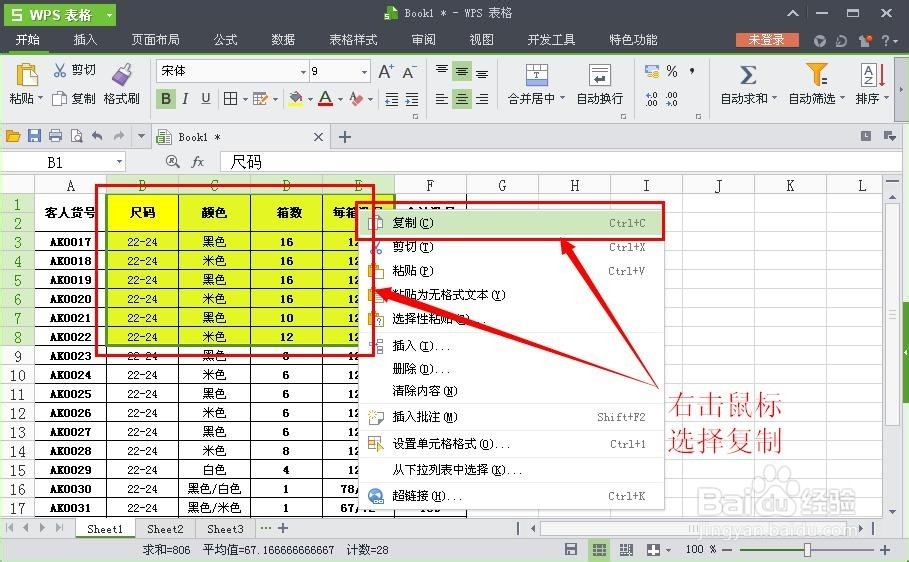
Task: Click the fx insert function icon
Action: coord(198,162)
